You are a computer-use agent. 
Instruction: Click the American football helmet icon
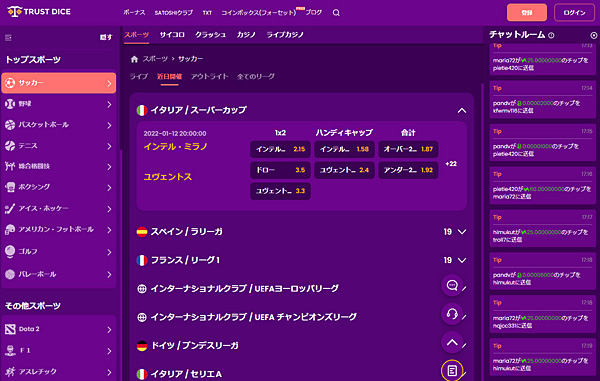10,229
